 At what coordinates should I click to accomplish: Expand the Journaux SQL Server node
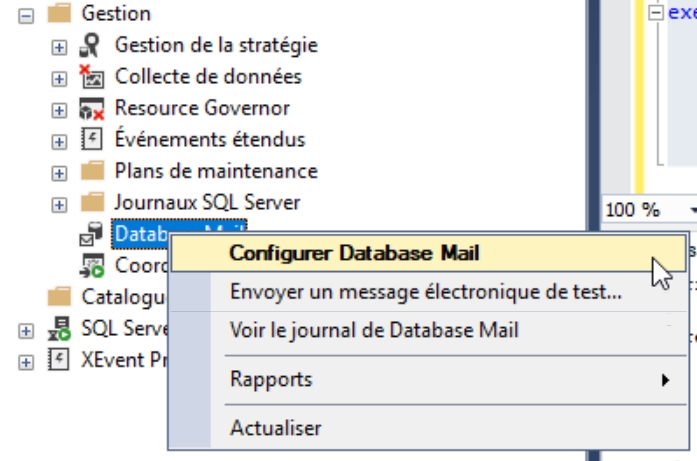[60, 204]
